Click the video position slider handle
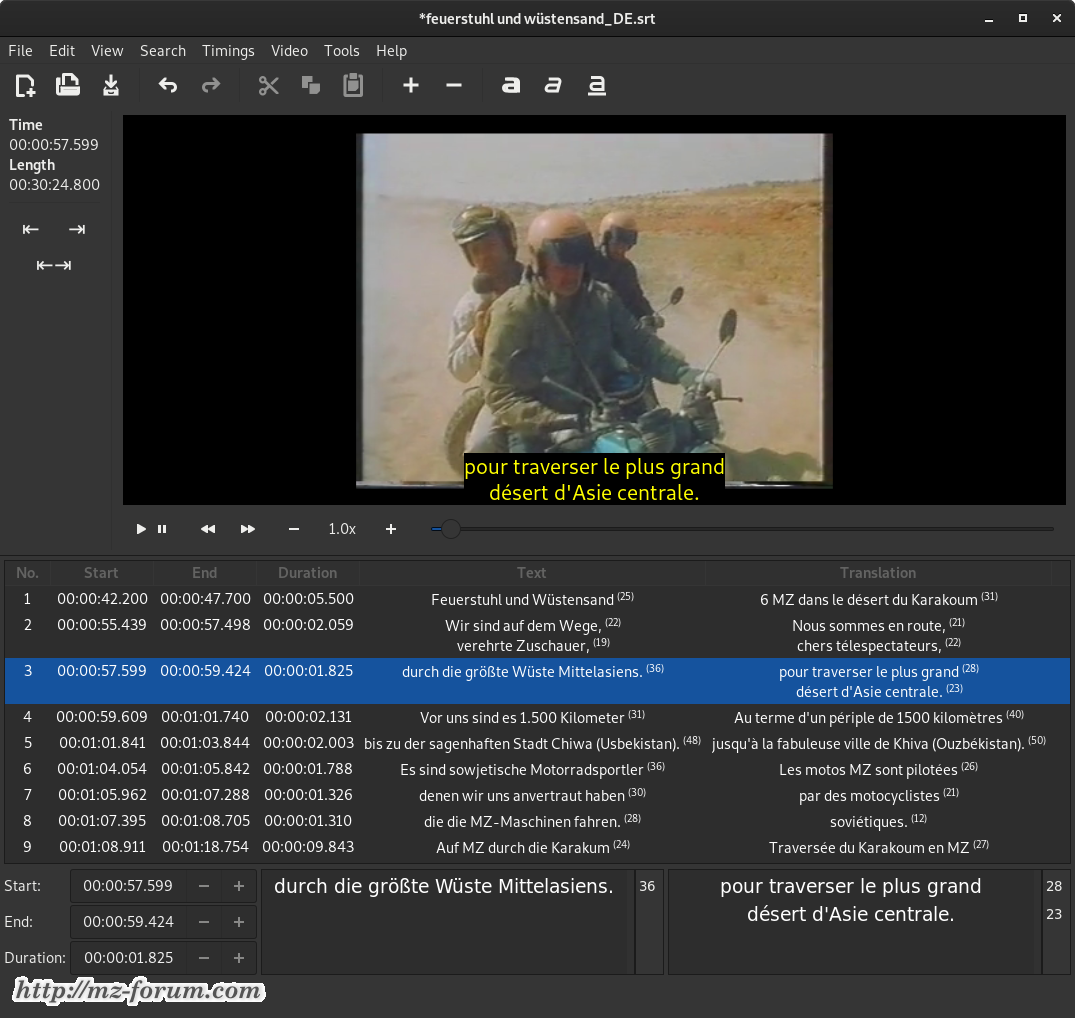The height and width of the screenshot is (1018, 1075). pyautogui.click(x=451, y=529)
